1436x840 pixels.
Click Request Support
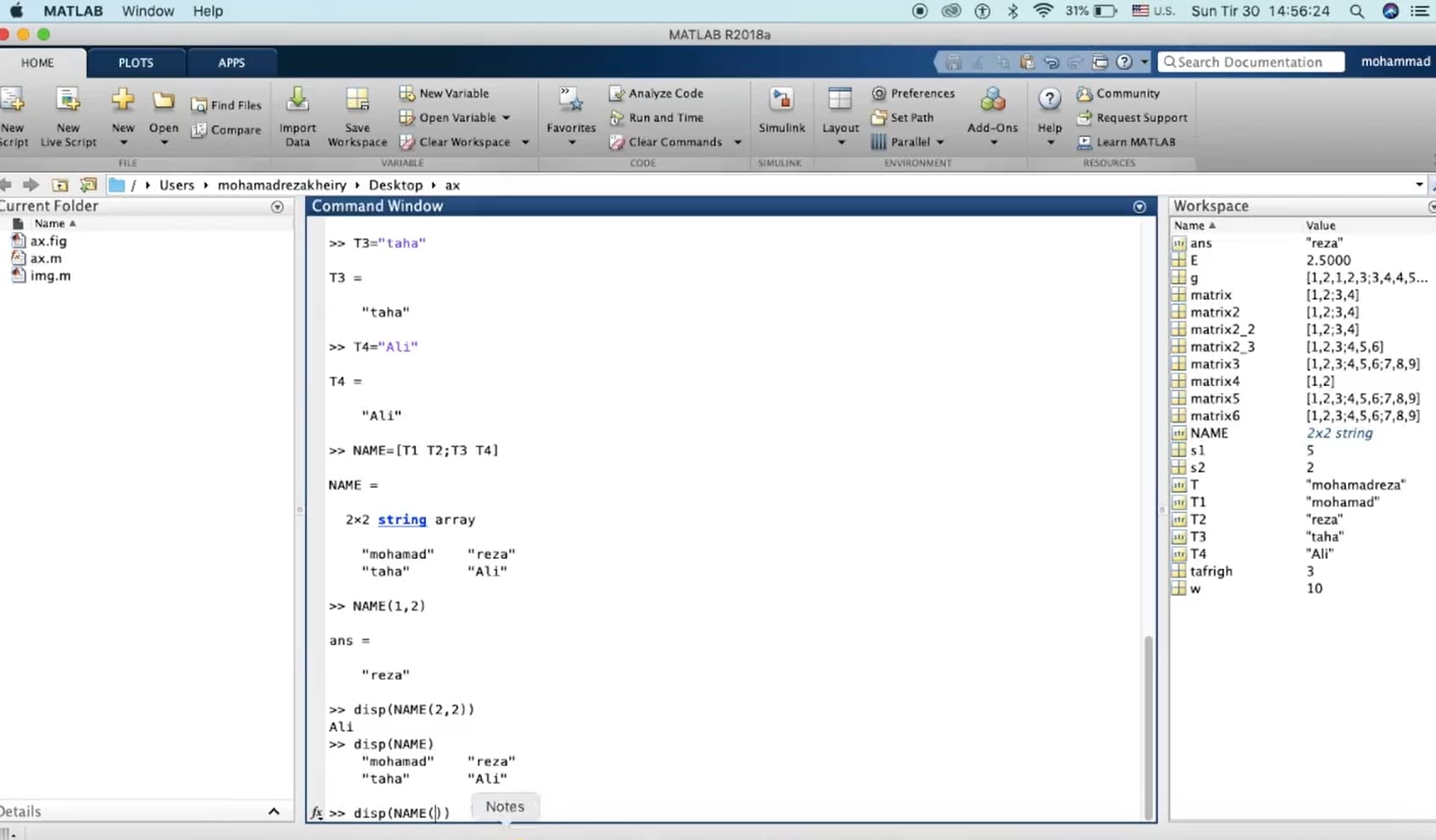[1132, 118]
